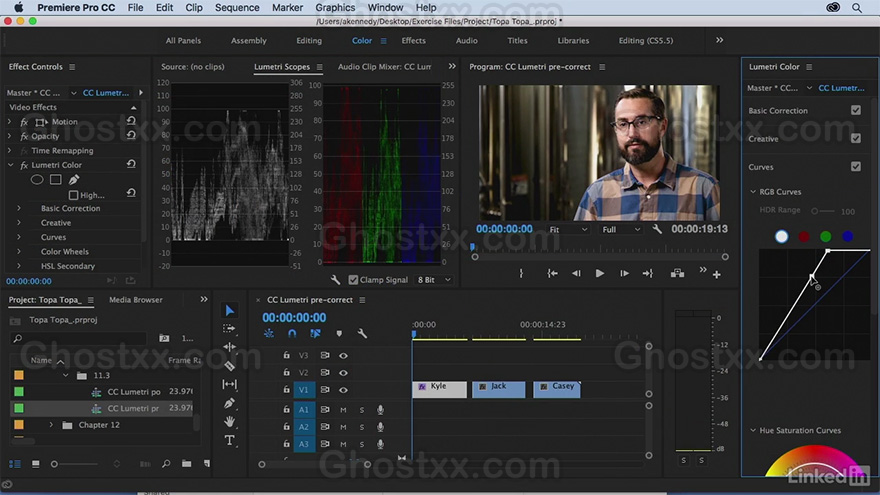The height and width of the screenshot is (495, 880).
Task: Expand Basic Correction in Effect Controls
Action: [19, 208]
